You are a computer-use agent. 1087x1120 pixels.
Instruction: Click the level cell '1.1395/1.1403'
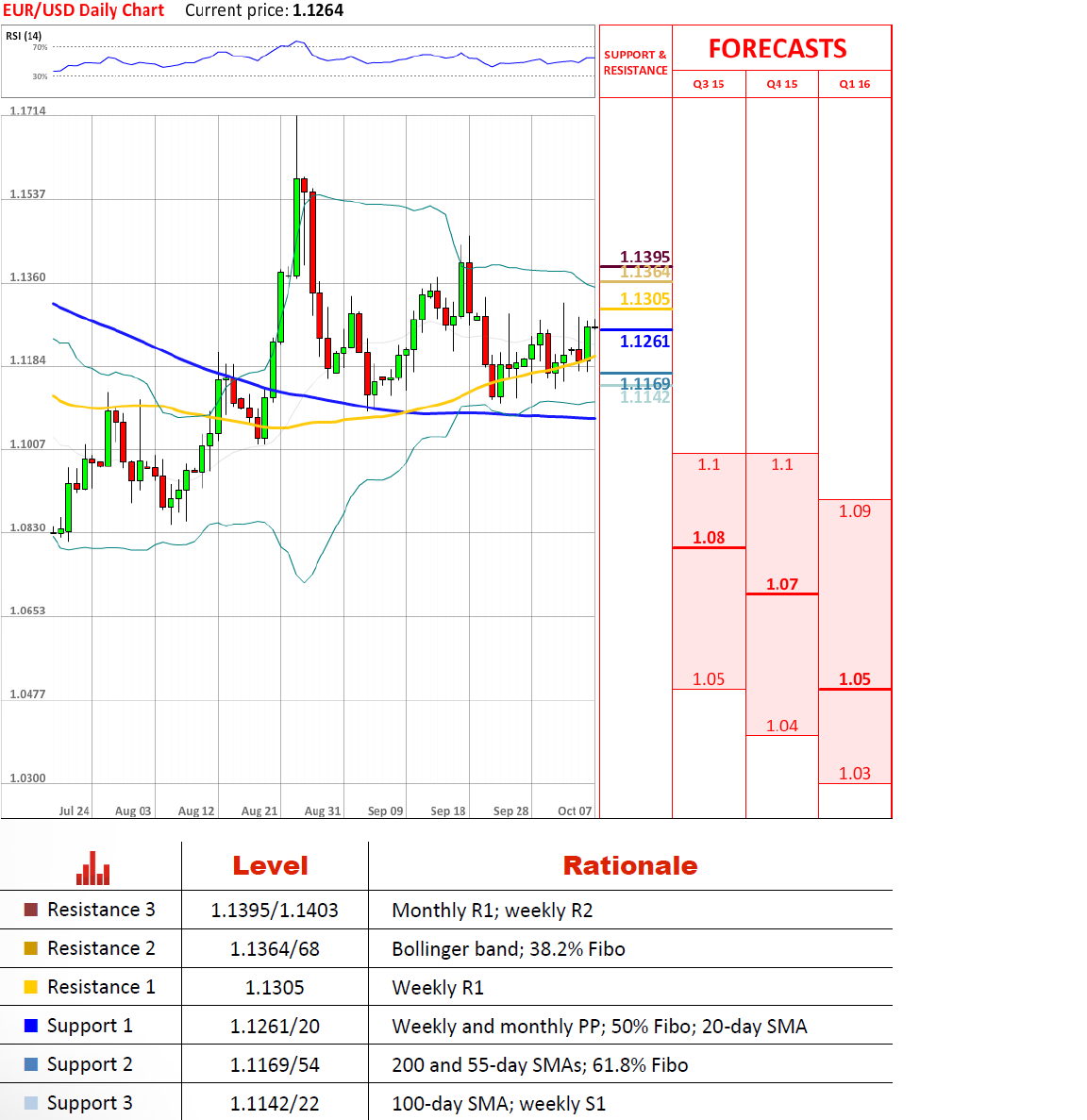275,911
